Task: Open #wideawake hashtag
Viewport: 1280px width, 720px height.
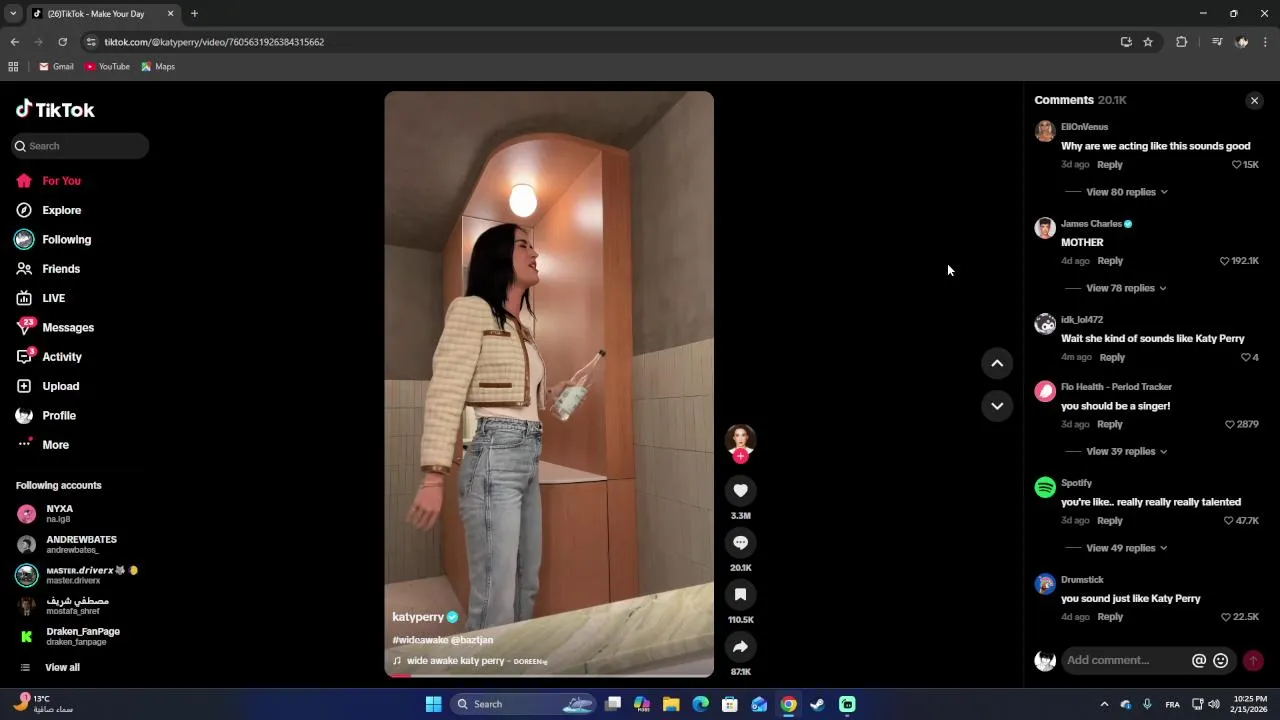Action: pyautogui.click(x=420, y=640)
